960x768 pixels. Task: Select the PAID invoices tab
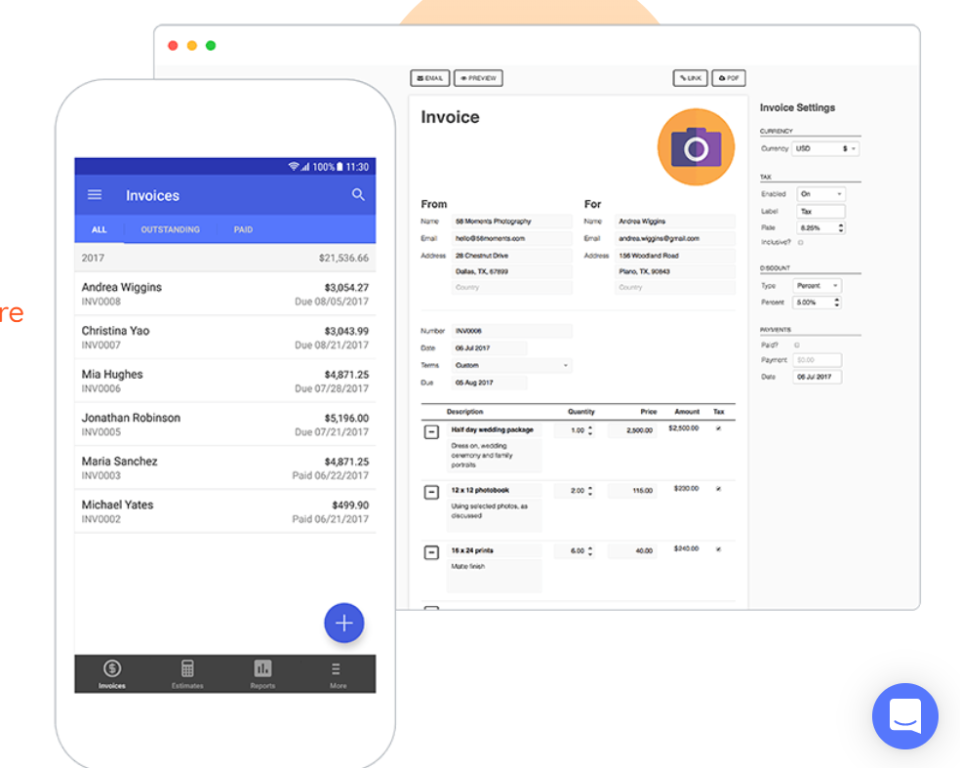[243, 229]
